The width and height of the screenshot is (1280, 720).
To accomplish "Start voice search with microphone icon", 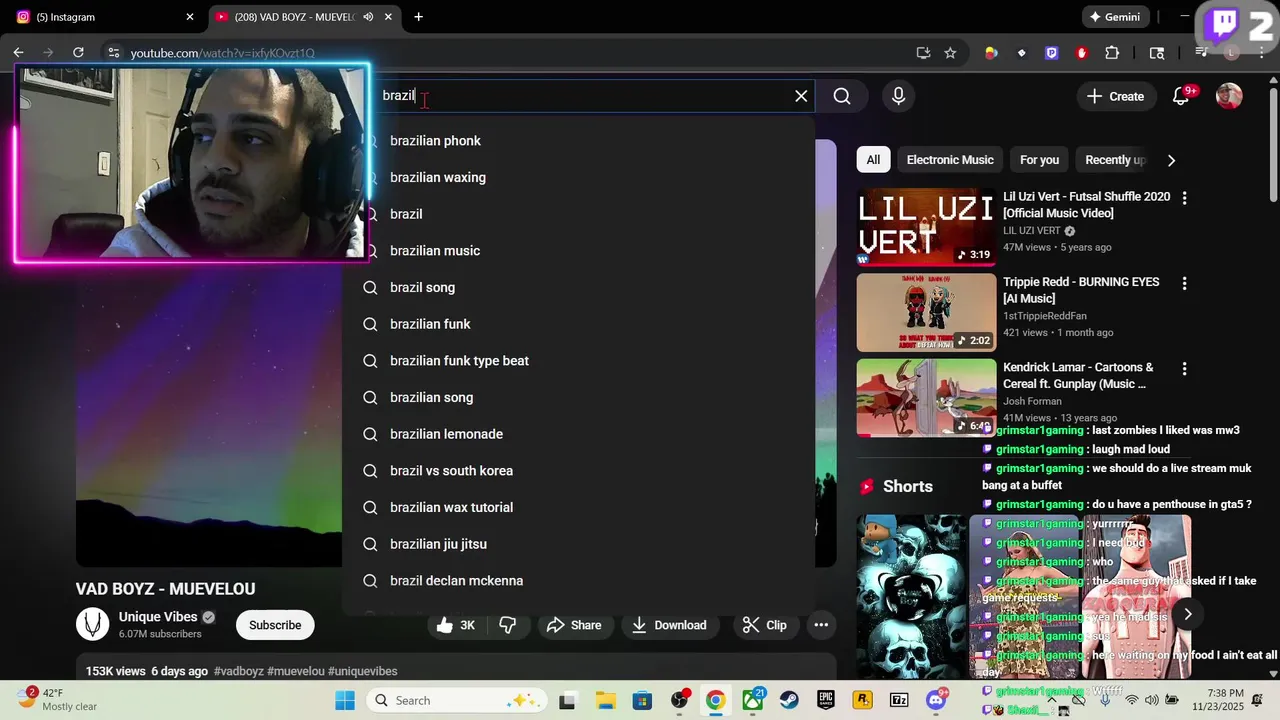I will (x=898, y=96).
